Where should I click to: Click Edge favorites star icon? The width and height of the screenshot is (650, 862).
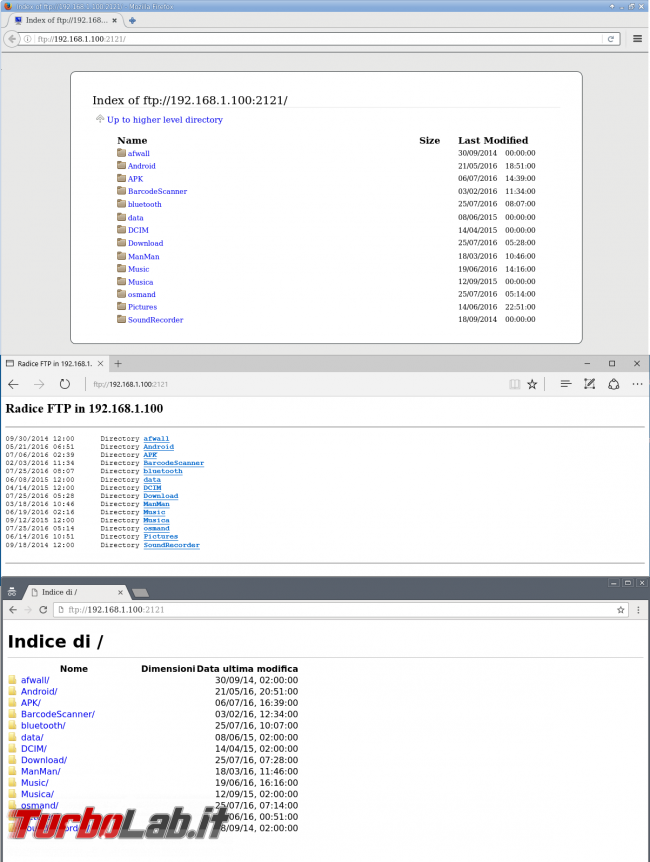(532, 384)
